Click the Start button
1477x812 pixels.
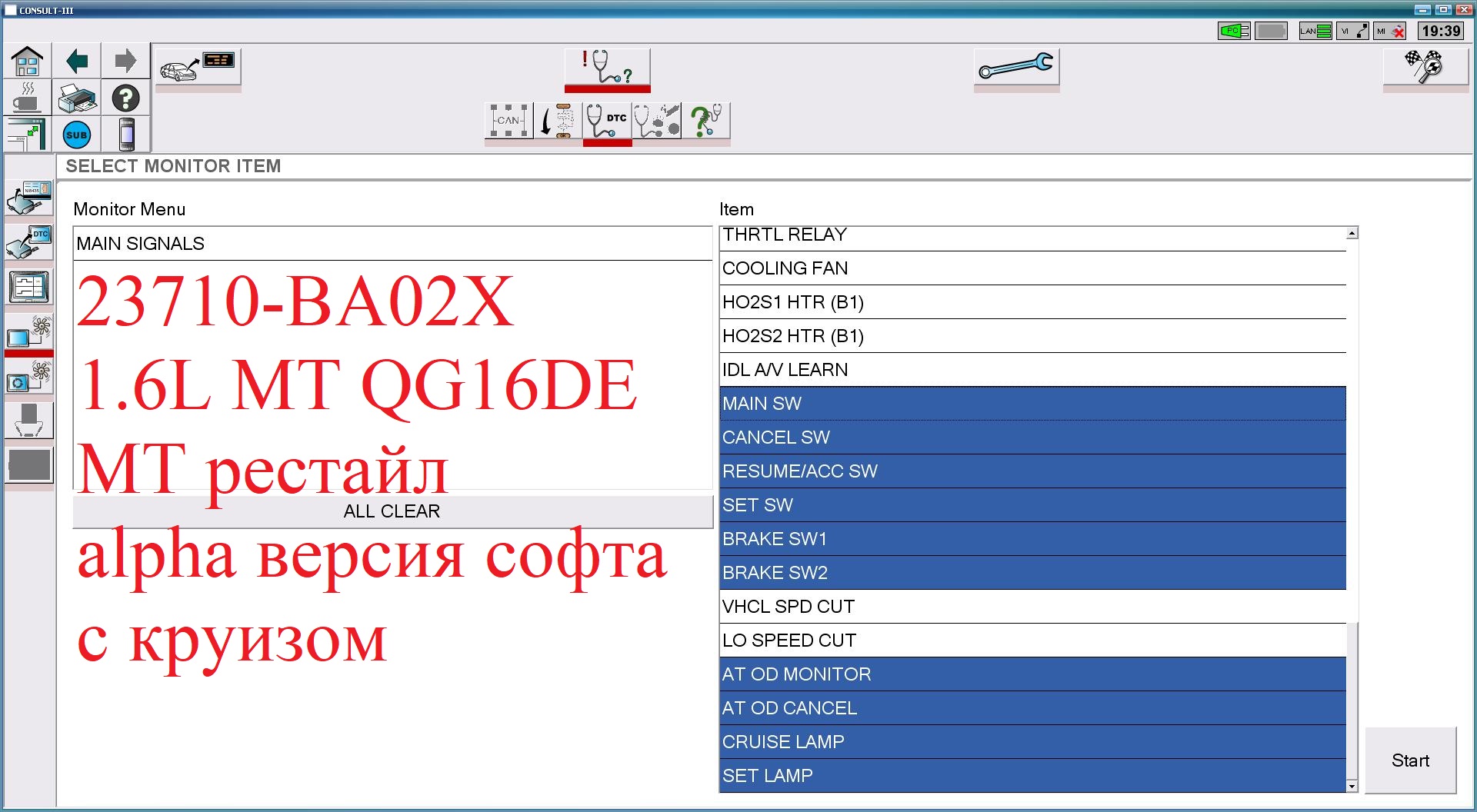click(1410, 760)
